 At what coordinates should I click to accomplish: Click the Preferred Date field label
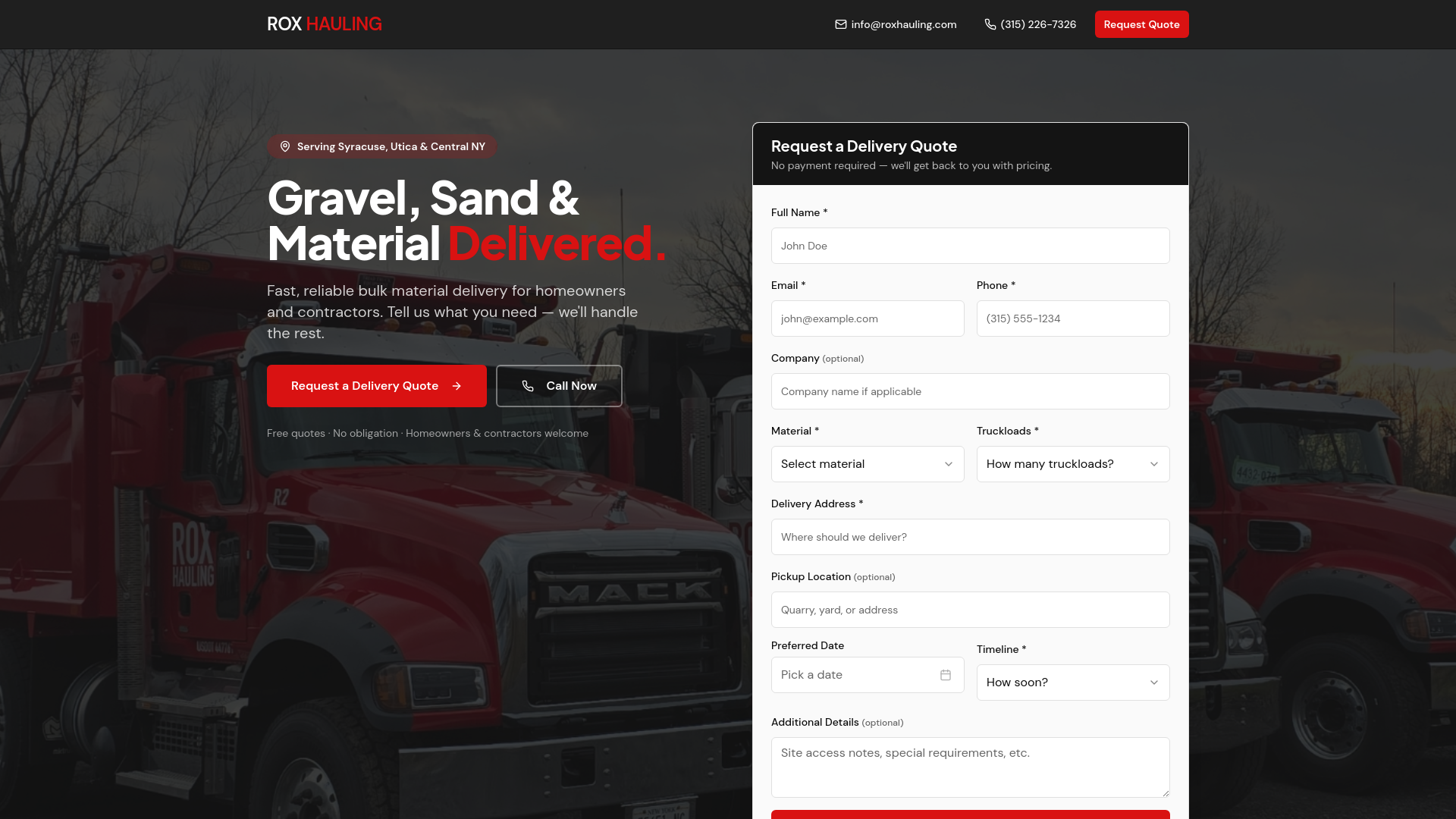808,645
